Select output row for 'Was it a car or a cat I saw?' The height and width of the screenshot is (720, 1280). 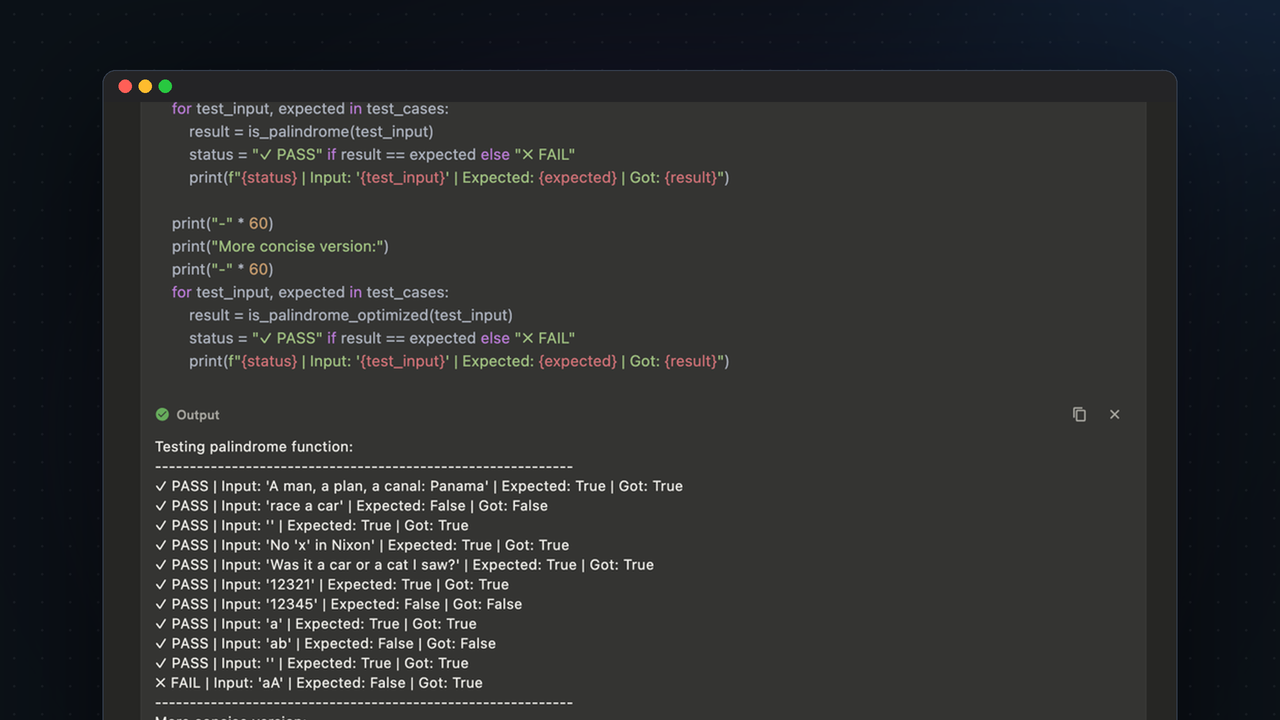(404, 565)
